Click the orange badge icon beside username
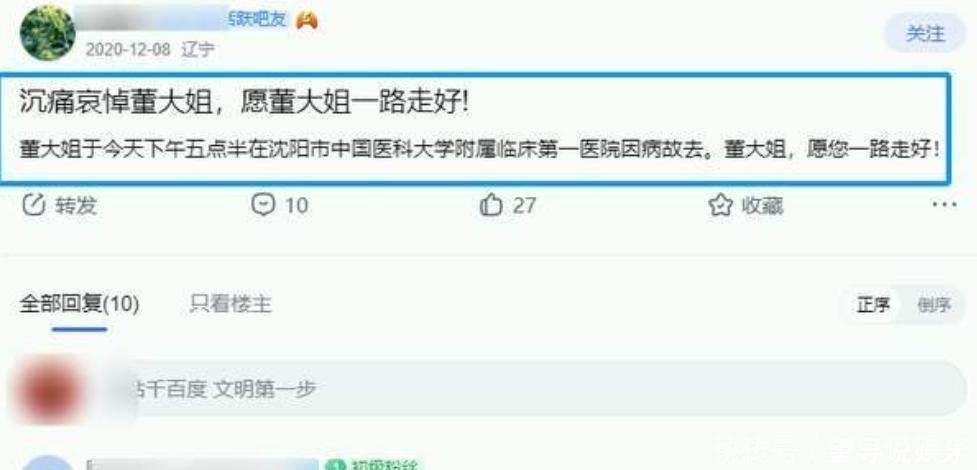The width and height of the screenshot is (977, 470). click(307, 21)
